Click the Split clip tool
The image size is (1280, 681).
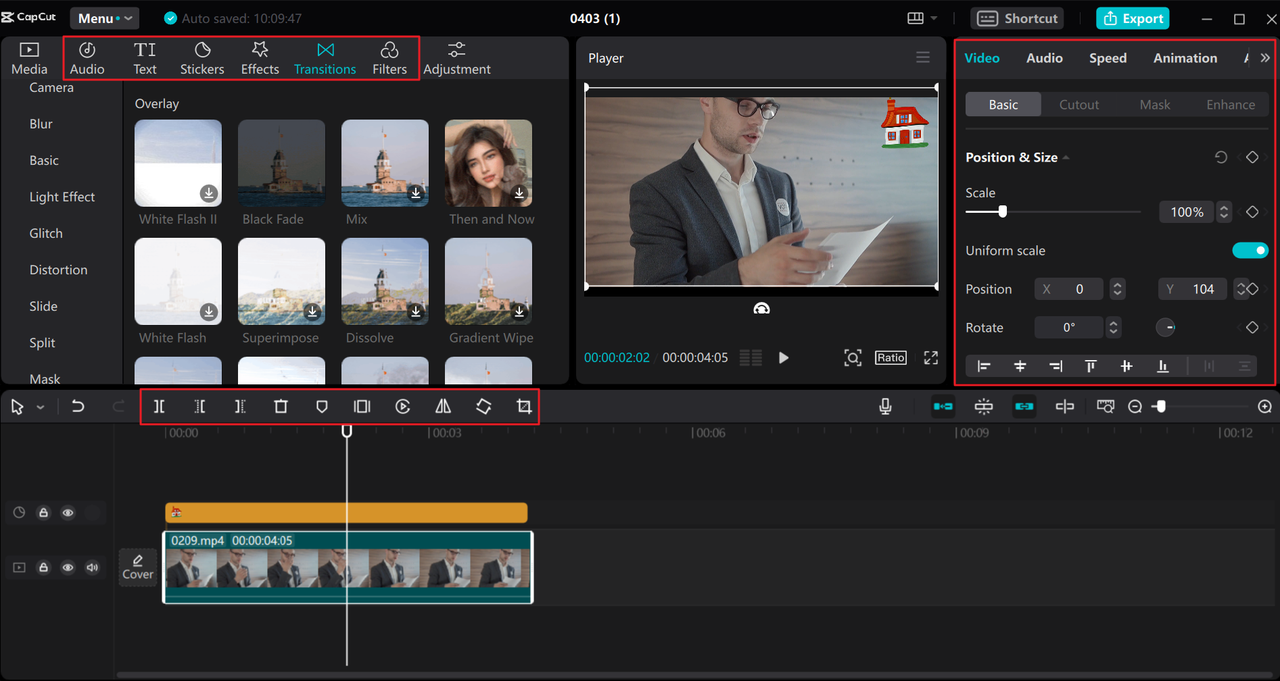pyautogui.click(x=159, y=407)
